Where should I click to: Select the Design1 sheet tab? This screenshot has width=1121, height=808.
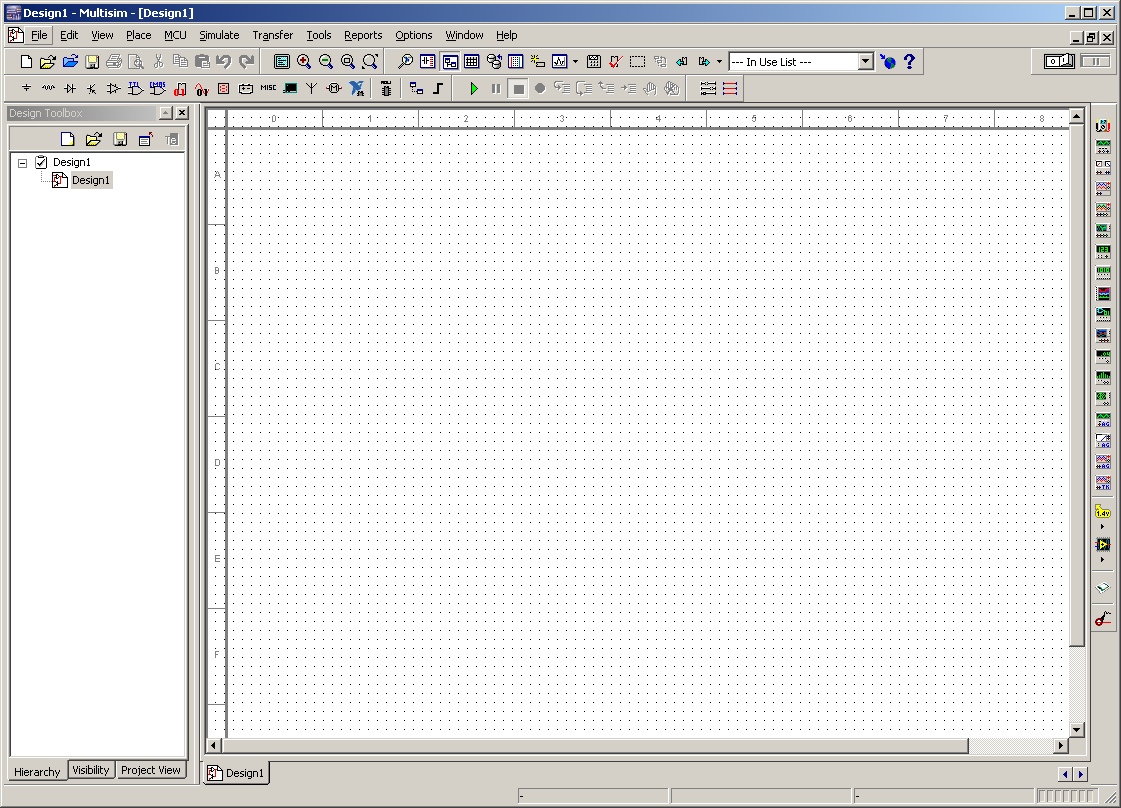(237, 773)
